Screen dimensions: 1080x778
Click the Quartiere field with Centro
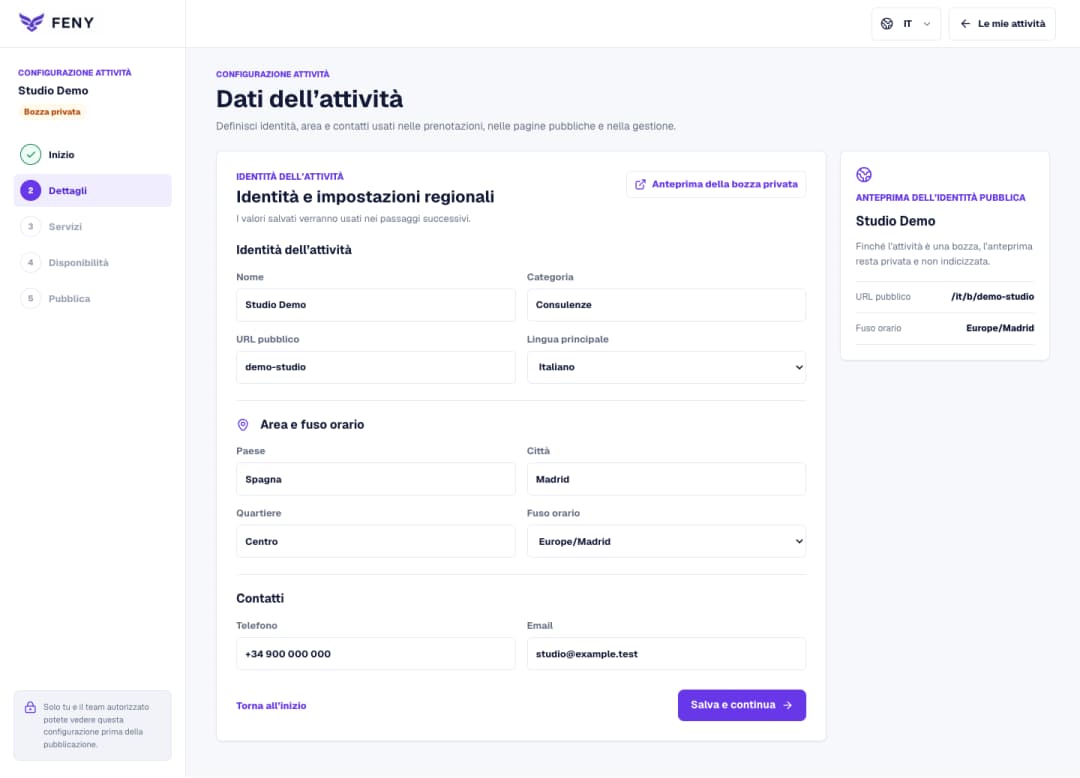pos(375,541)
